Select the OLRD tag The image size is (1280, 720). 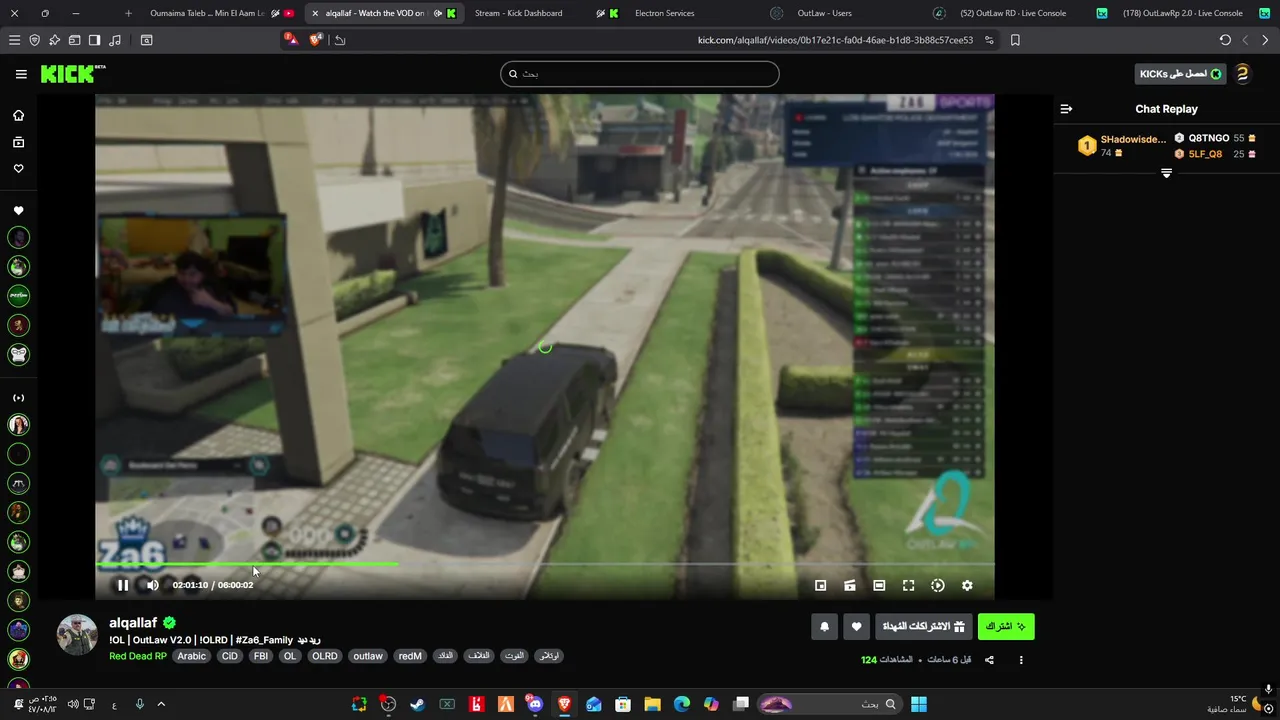click(x=324, y=656)
